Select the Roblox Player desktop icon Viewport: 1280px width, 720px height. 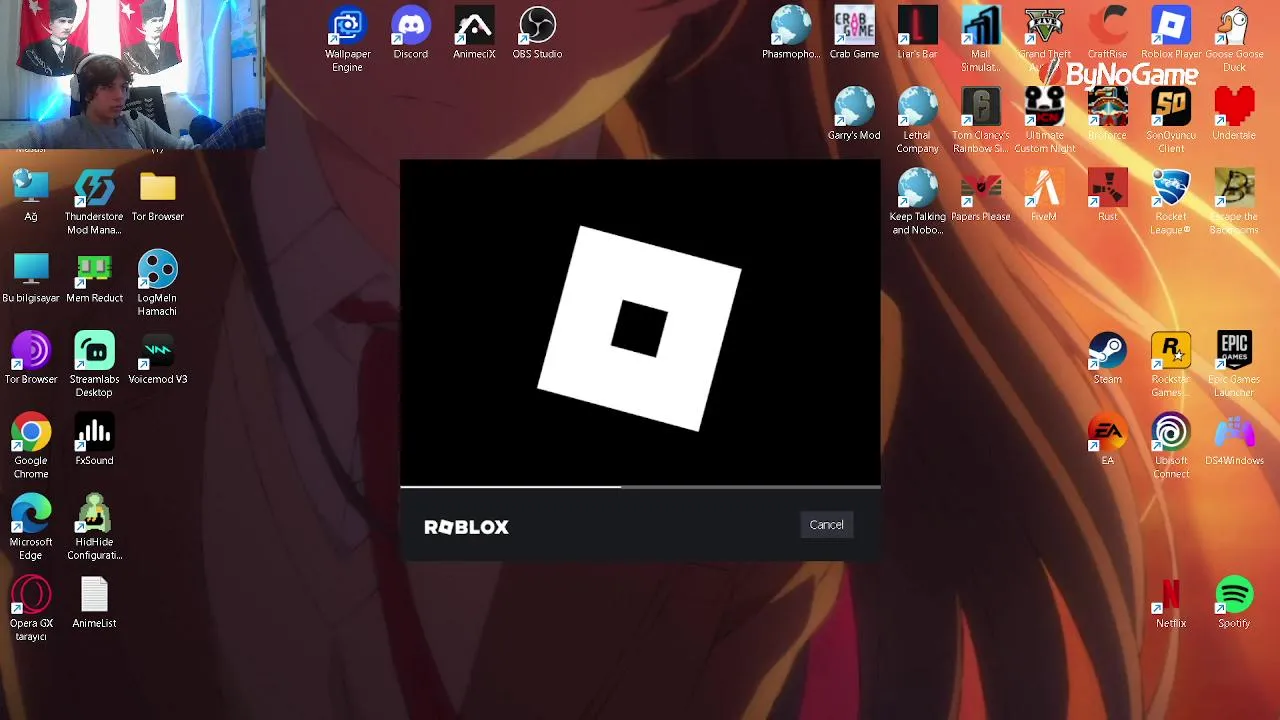[1171, 34]
